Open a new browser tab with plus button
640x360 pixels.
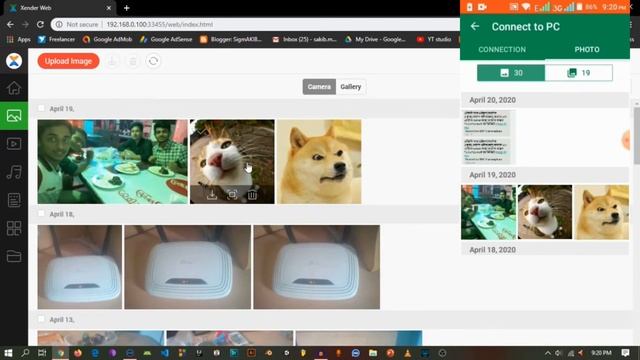127,8
